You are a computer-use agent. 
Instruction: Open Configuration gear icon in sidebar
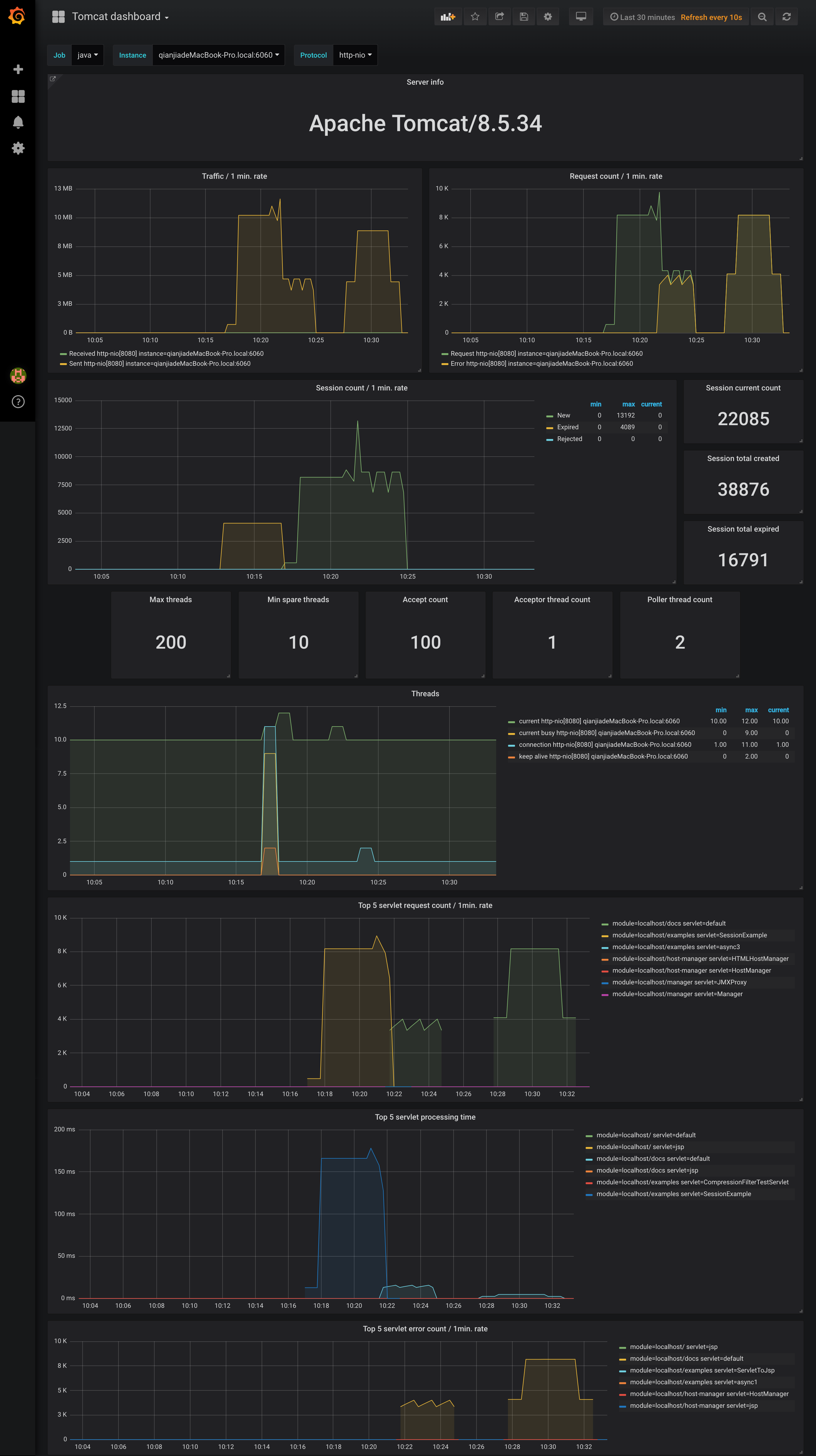click(18, 148)
